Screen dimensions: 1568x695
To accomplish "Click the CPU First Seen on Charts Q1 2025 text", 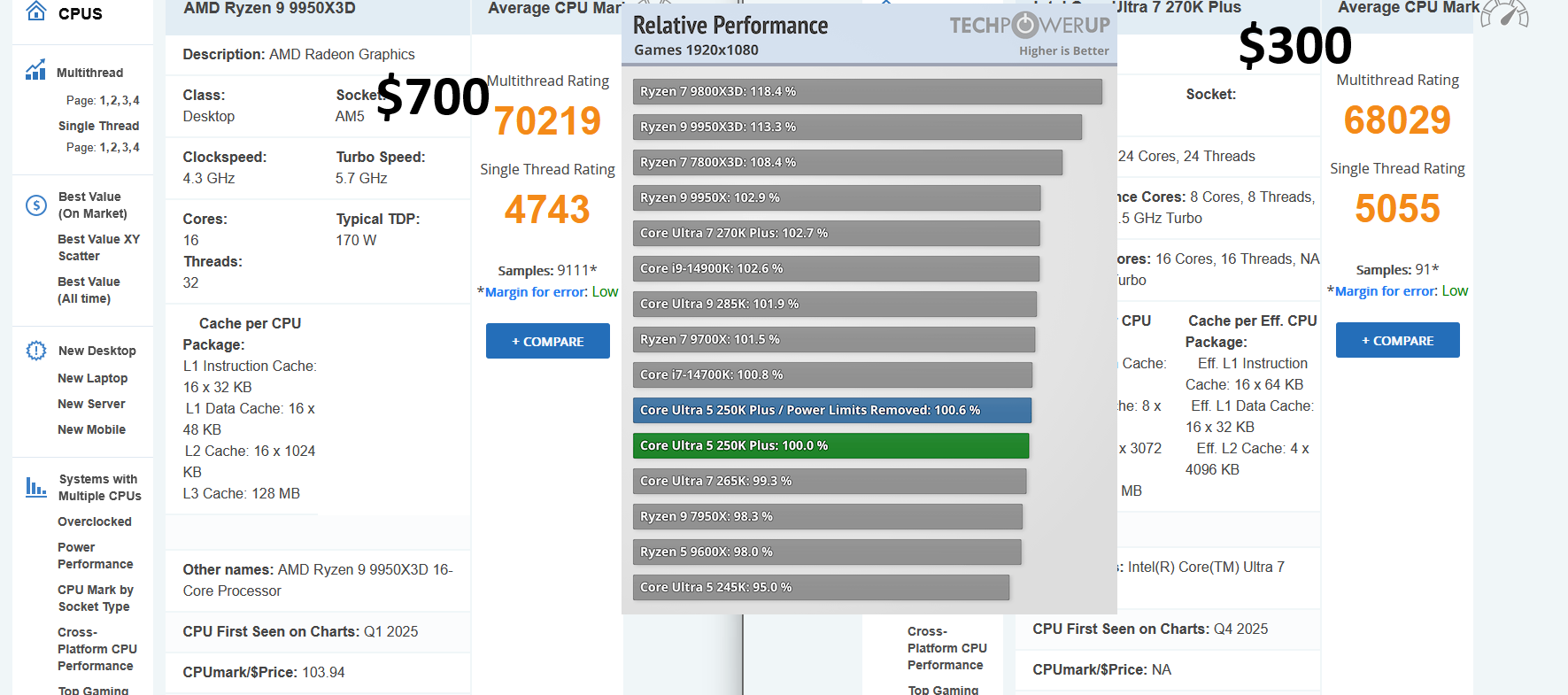I will point(300,631).
